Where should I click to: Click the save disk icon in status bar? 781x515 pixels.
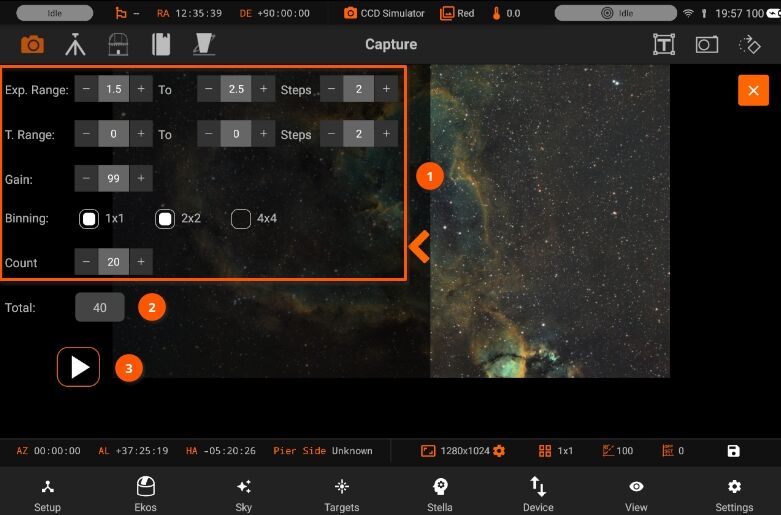pos(733,451)
